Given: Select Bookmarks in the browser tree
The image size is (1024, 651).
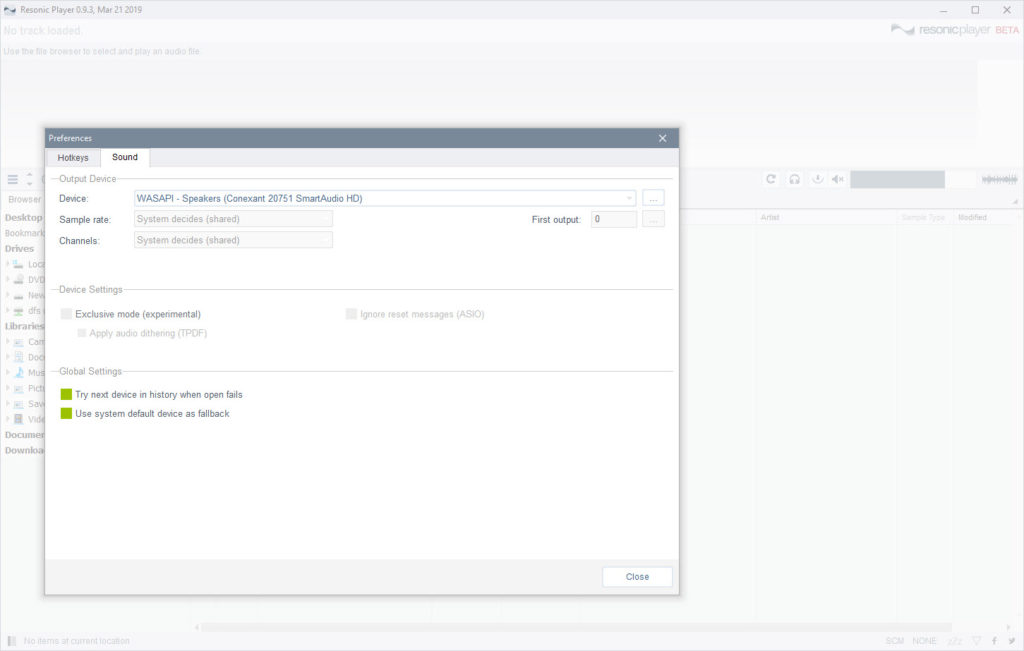Looking at the screenshot, I should [x=25, y=233].
